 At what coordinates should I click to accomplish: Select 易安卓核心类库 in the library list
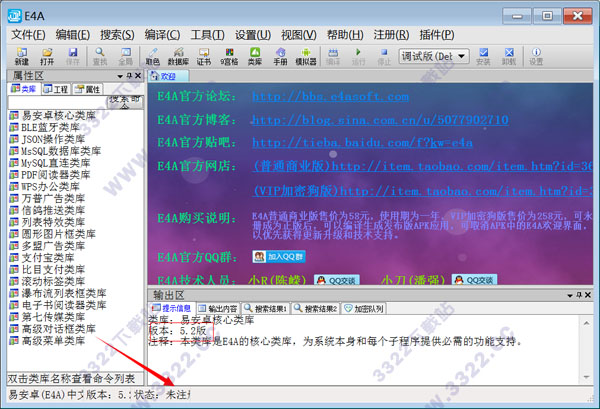point(52,115)
